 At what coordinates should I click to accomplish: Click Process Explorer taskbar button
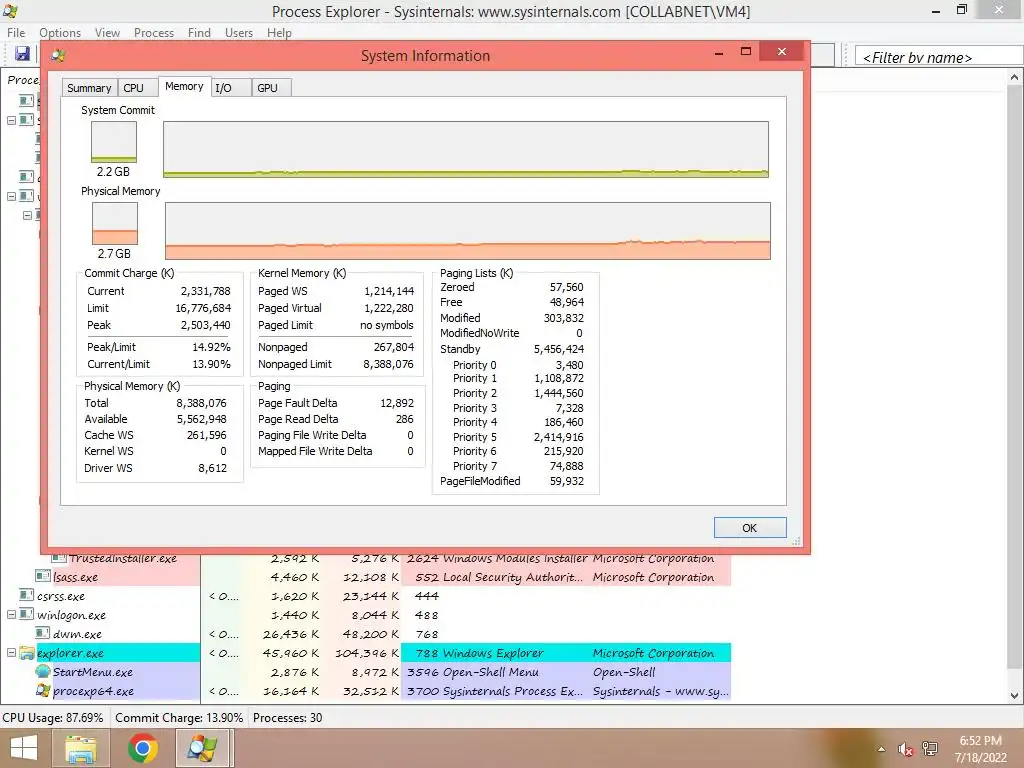click(203, 748)
